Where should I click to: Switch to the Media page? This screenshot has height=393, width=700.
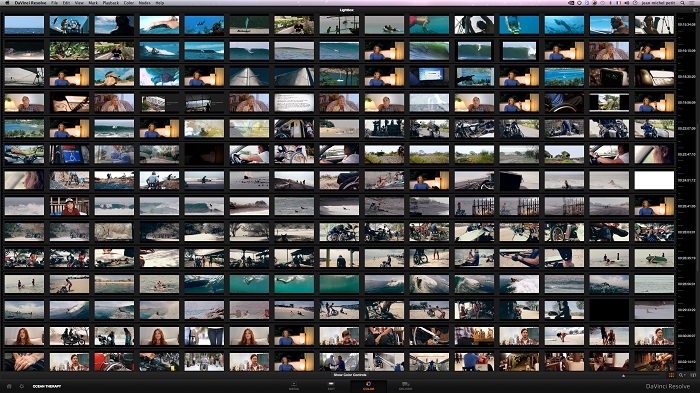click(x=294, y=386)
